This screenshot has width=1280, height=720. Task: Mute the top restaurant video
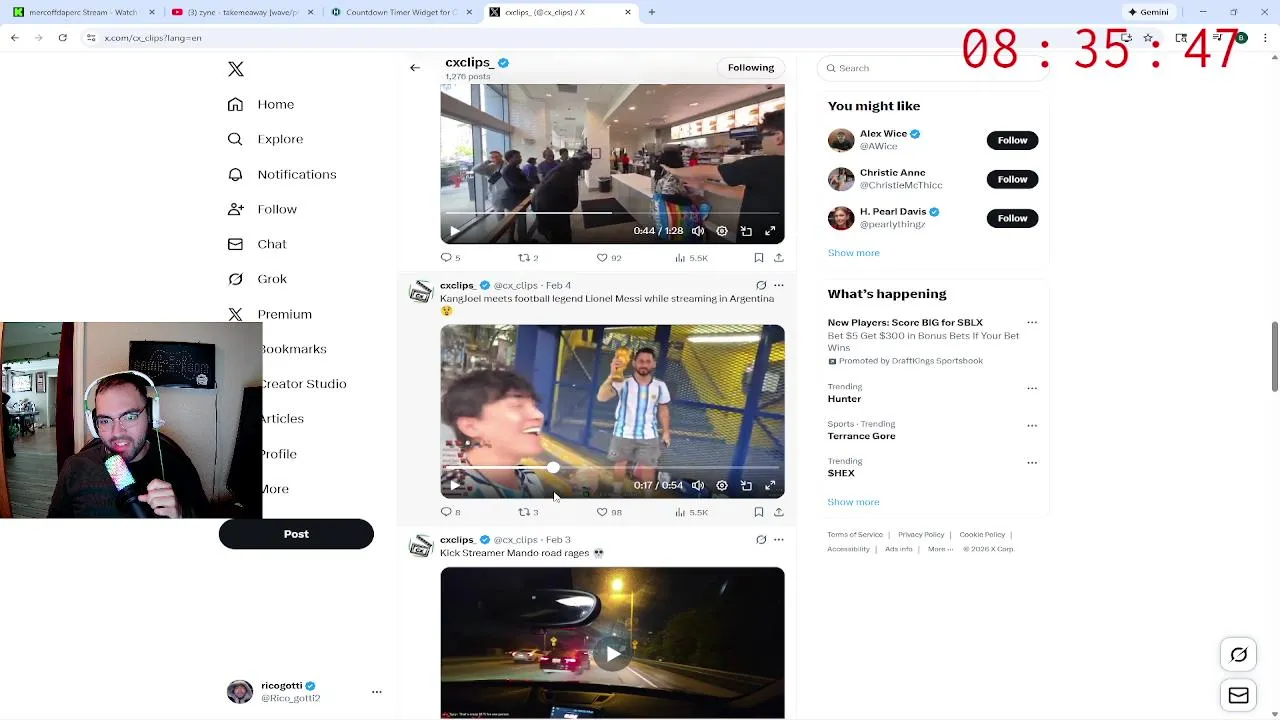698,231
